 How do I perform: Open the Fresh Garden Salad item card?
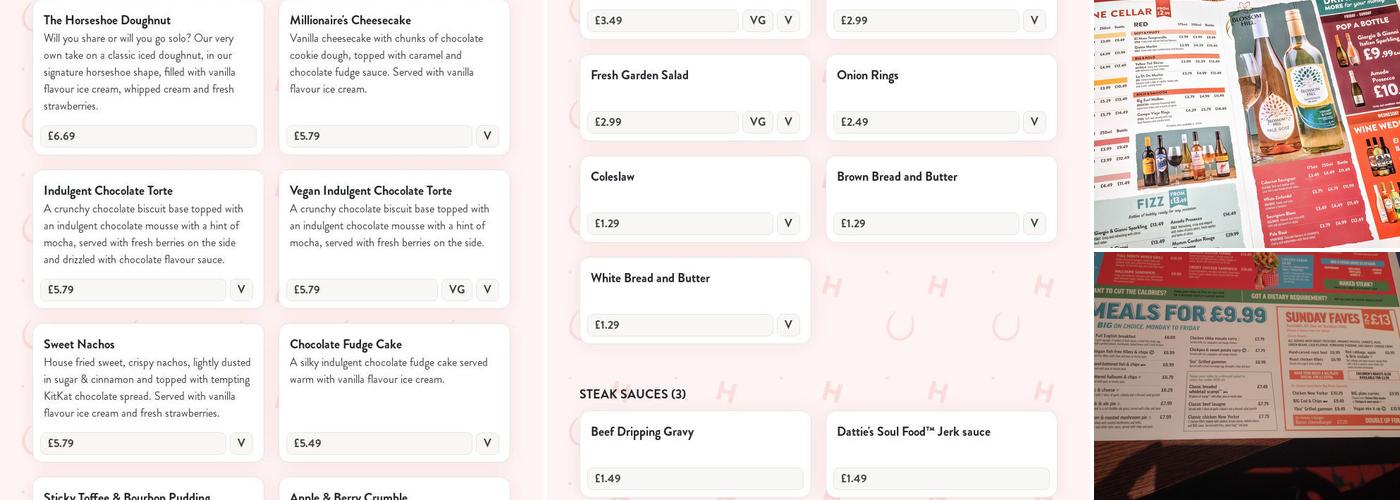pos(695,98)
